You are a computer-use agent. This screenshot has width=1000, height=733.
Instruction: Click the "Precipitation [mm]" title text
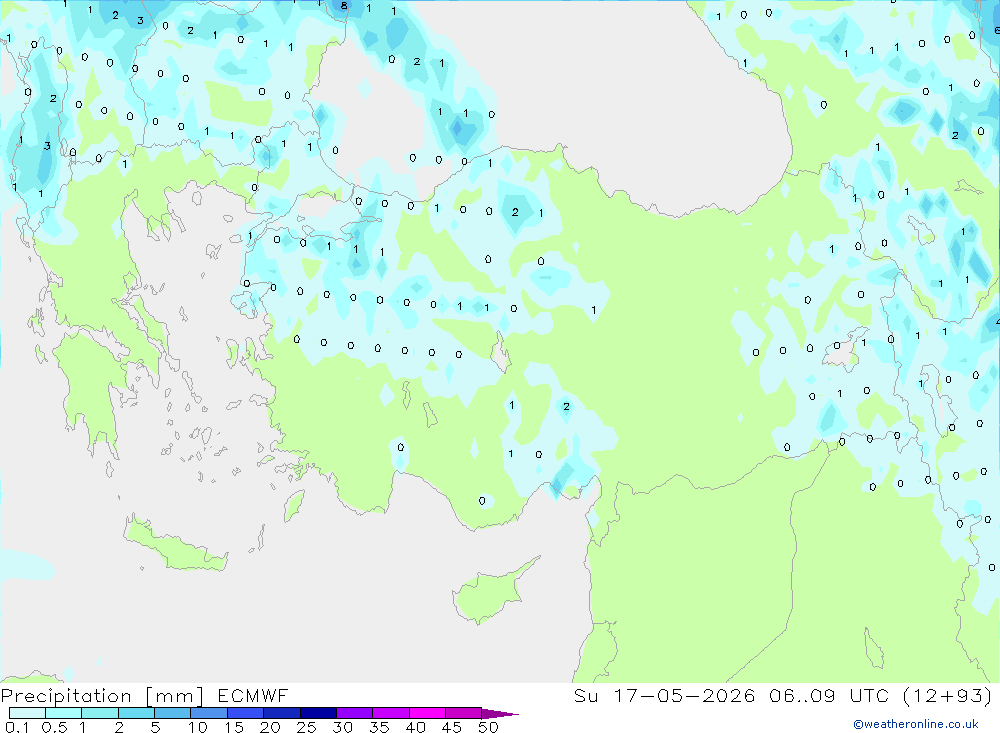(x=102, y=696)
